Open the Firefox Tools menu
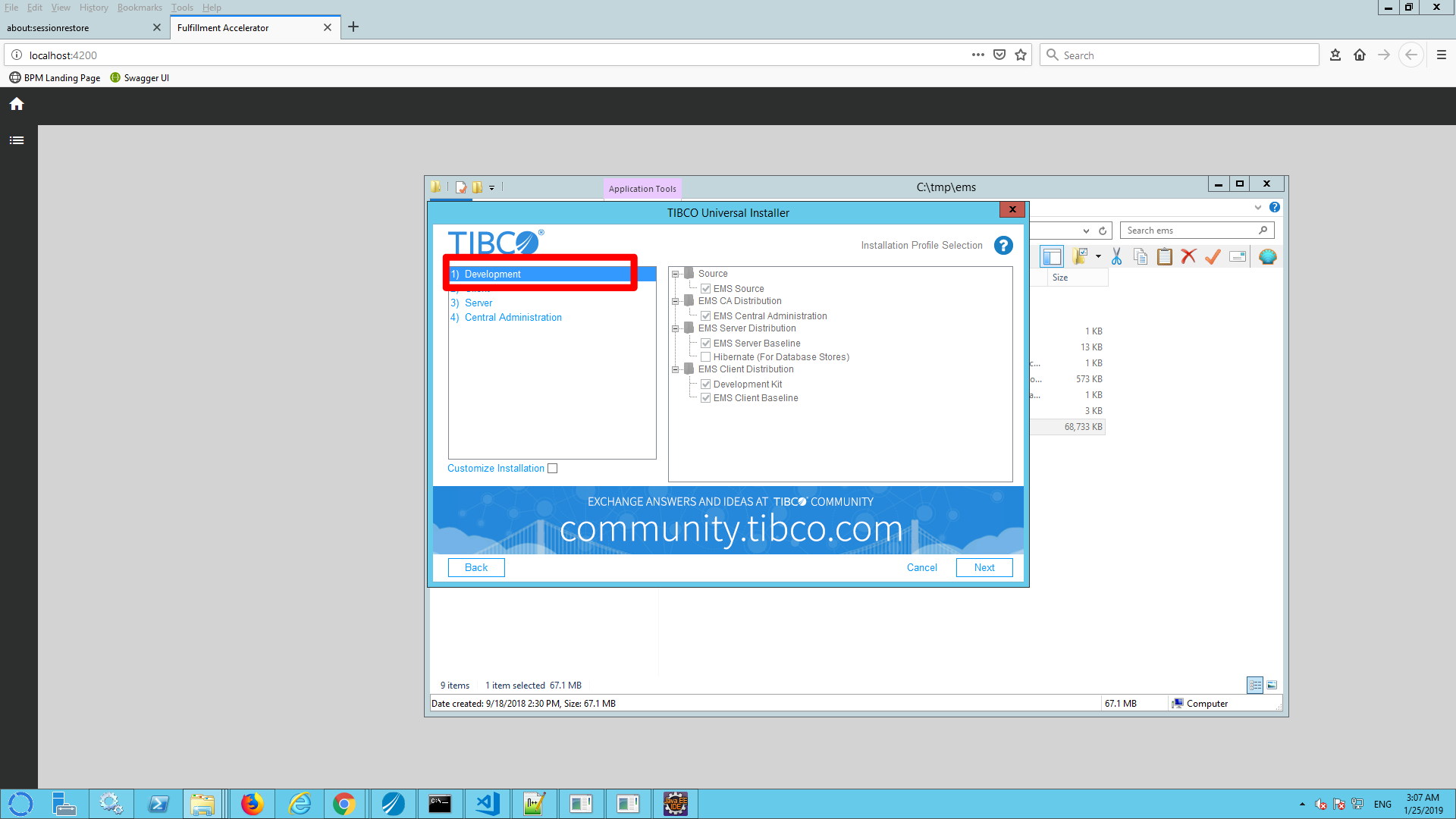 182,8
